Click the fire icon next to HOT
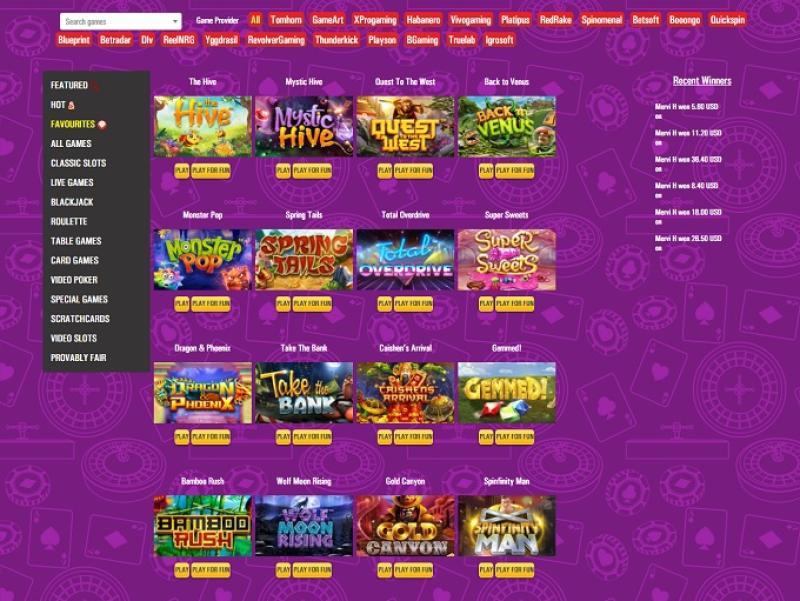The height and width of the screenshot is (601, 800). (71, 105)
